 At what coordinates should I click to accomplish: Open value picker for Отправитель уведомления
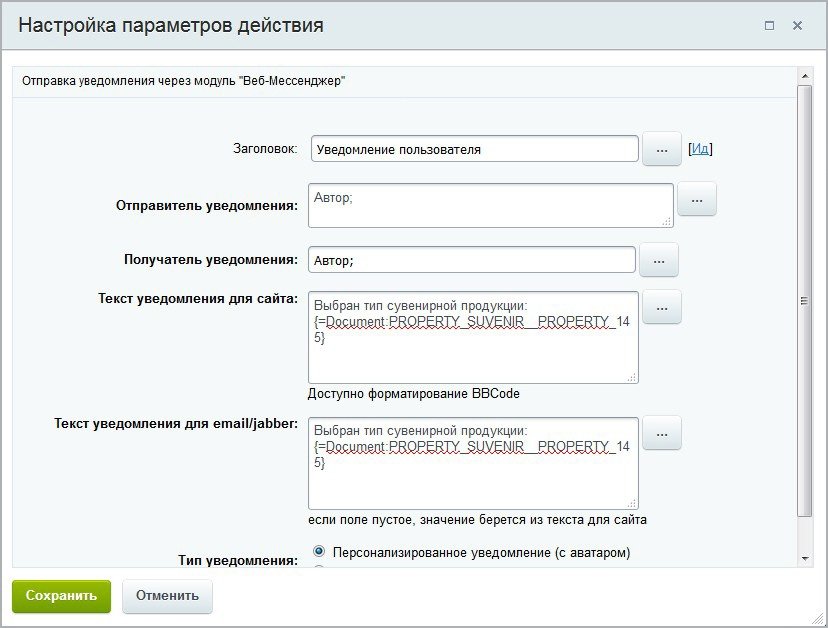pyautogui.click(x=697, y=200)
